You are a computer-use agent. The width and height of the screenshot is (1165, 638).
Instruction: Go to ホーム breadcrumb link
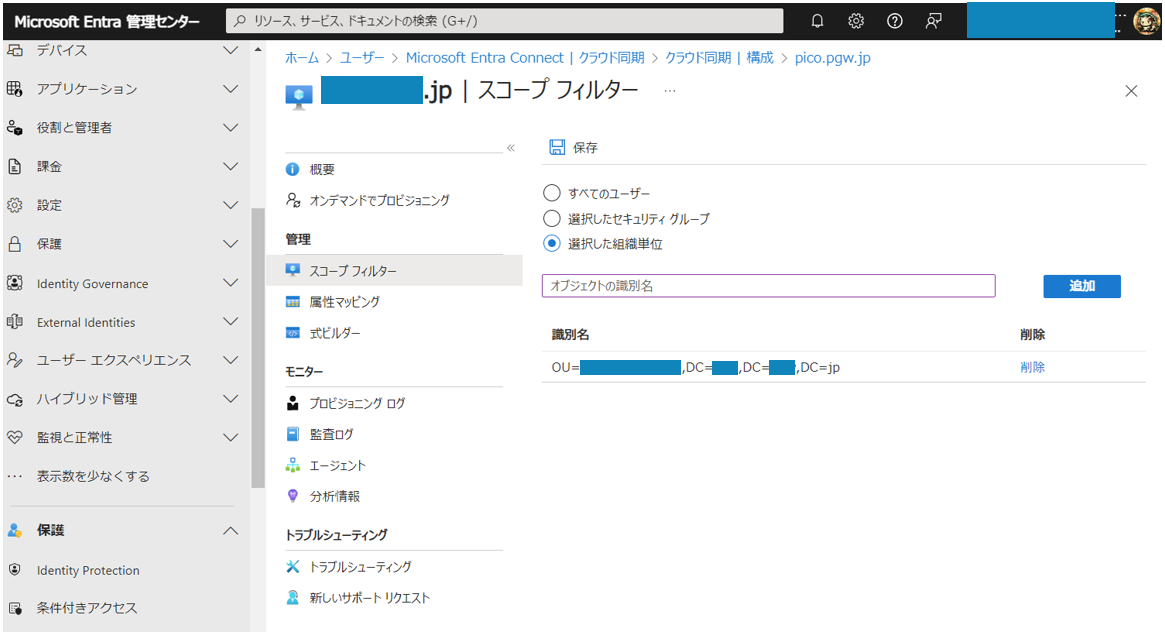tap(302, 58)
